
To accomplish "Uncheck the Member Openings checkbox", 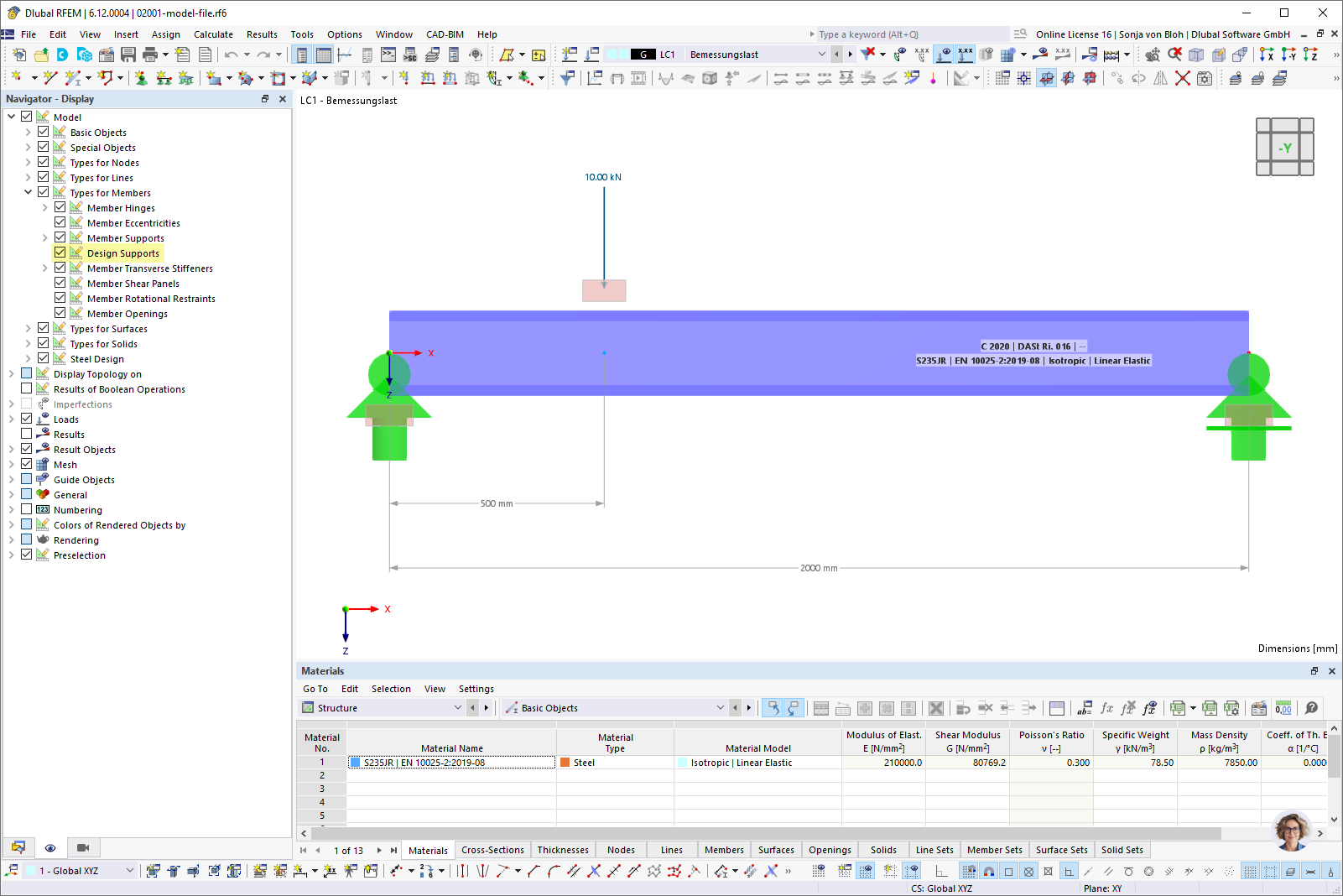I will [x=60, y=313].
